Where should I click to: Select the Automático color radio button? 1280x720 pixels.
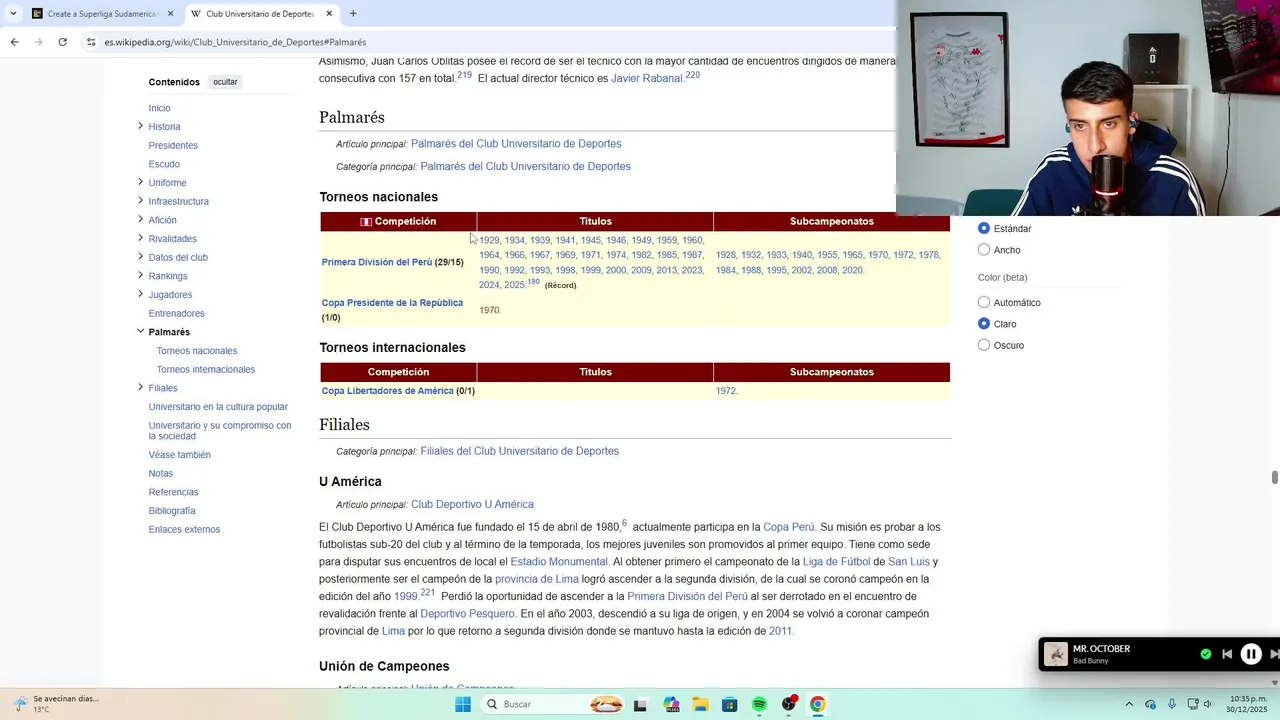[984, 302]
